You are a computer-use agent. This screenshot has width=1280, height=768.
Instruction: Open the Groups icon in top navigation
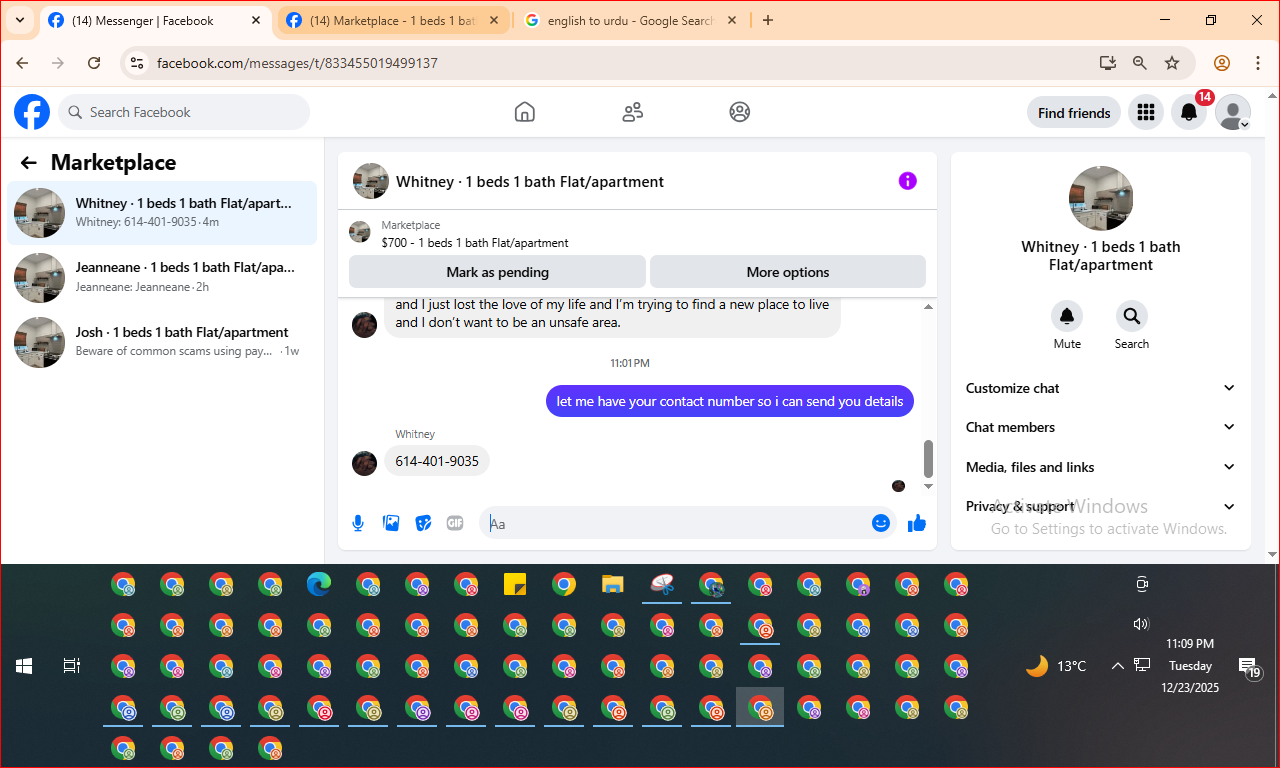click(740, 112)
